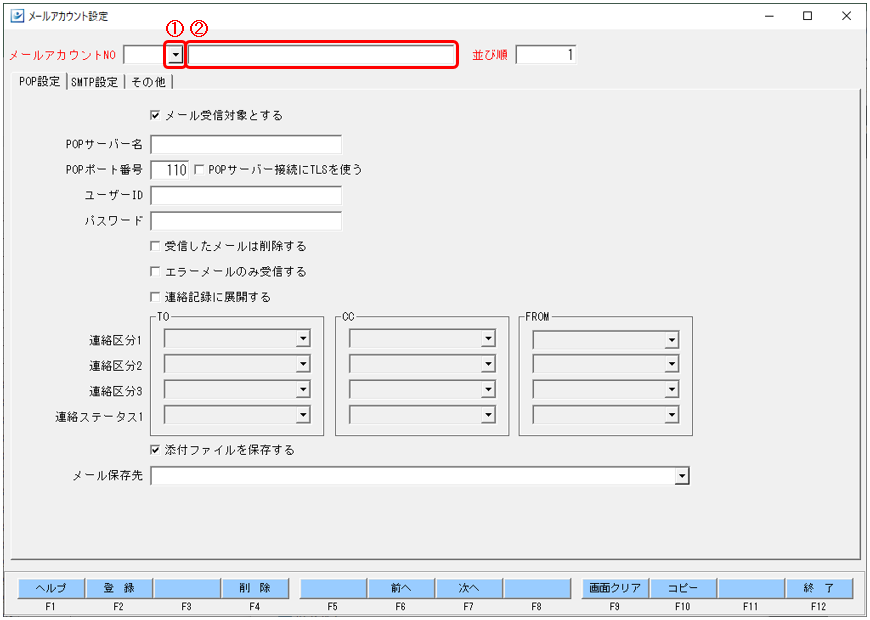Click the 並び順 input field
Viewport: 870px width, 620px height.
coord(546,54)
